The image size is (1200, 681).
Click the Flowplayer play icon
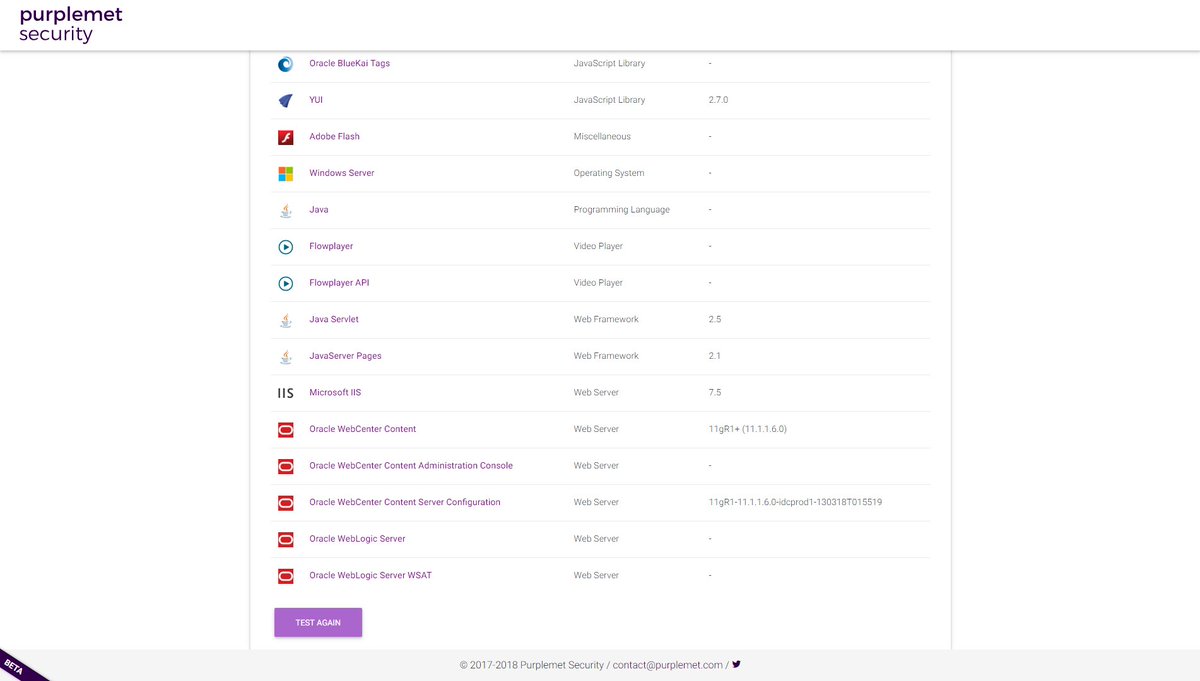tap(285, 246)
